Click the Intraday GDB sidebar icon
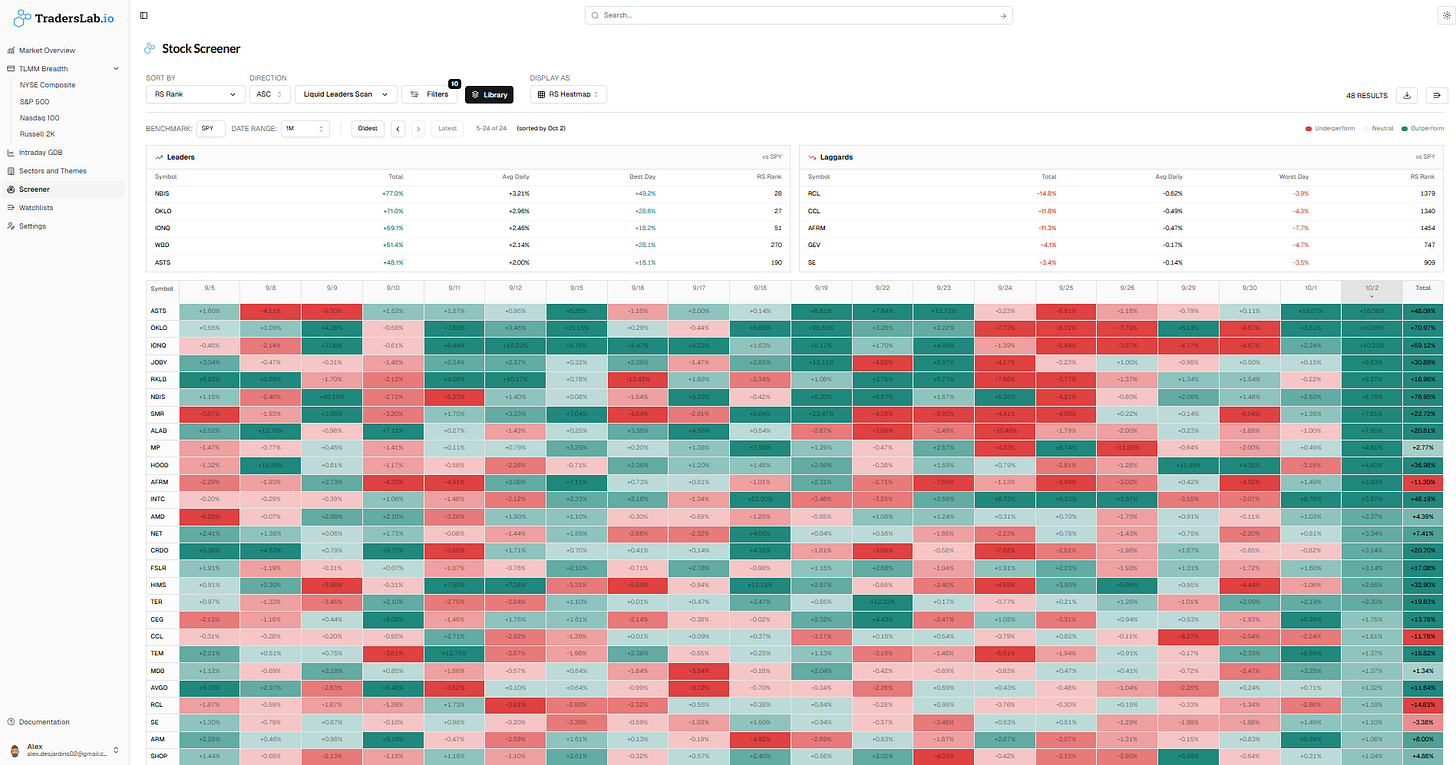Screen dimensions: 1456x765 point(11,153)
